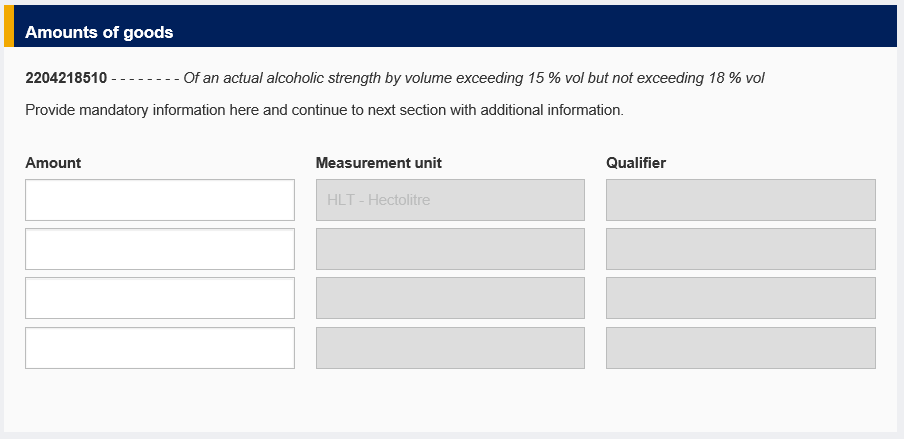The height and width of the screenshot is (439, 904).
Task: Click the fourth row Measurement unit field
Action: pyautogui.click(x=450, y=347)
